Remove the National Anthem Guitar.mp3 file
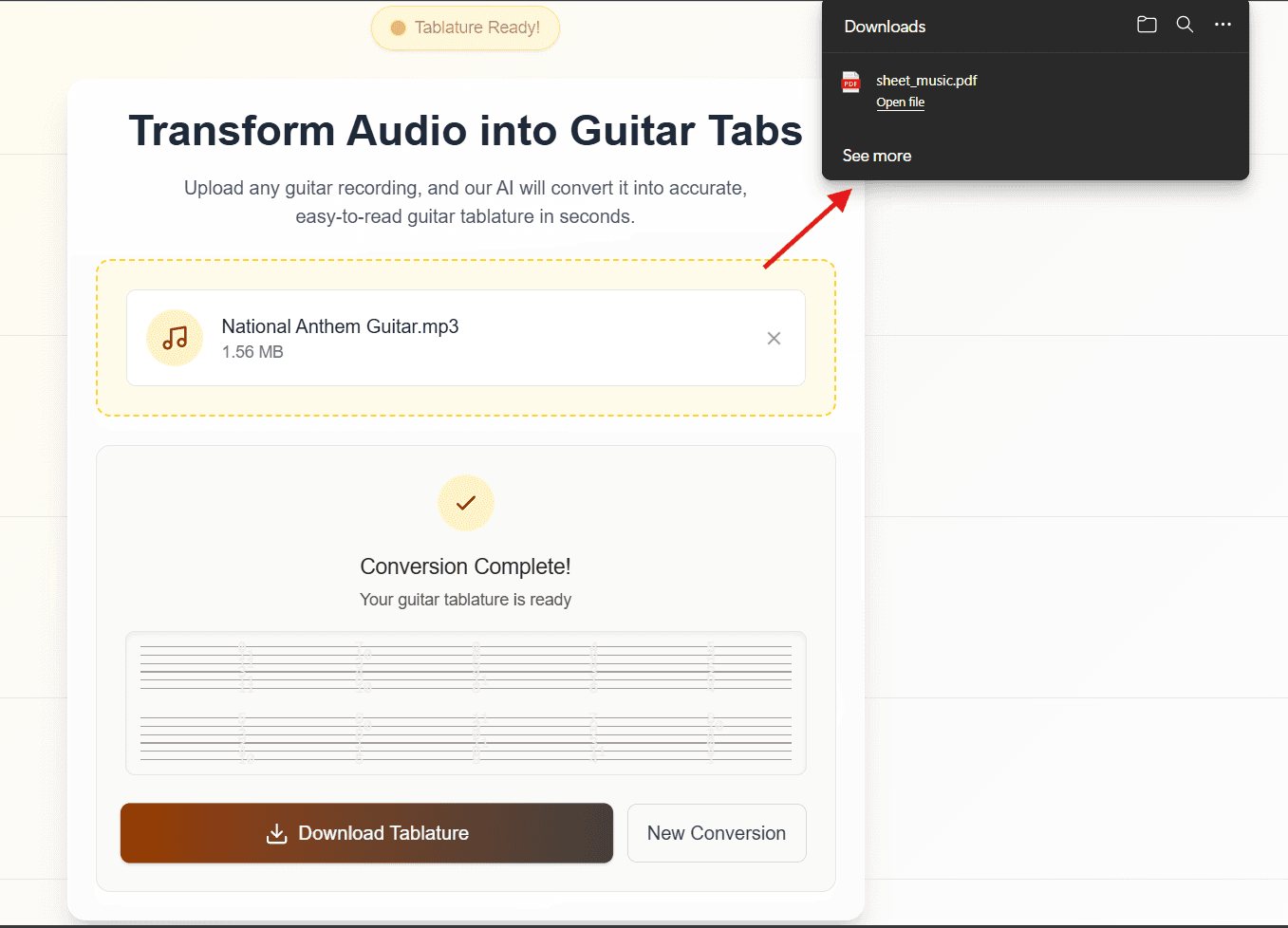The height and width of the screenshot is (928, 1288). point(774,338)
